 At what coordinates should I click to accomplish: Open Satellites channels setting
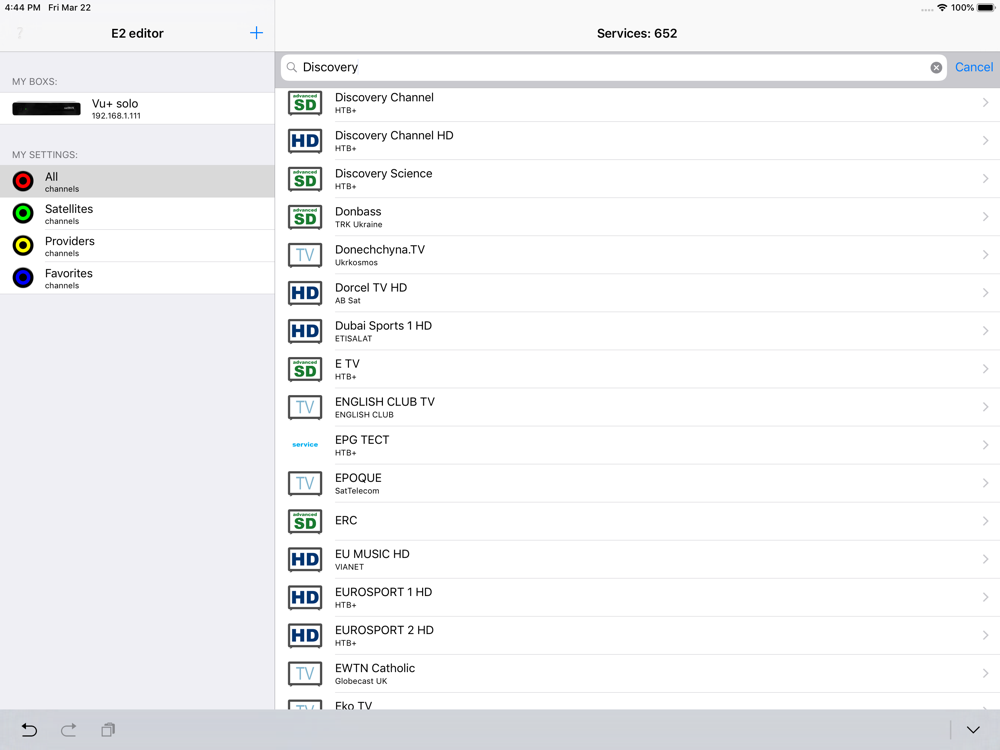(x=137, y=214)
